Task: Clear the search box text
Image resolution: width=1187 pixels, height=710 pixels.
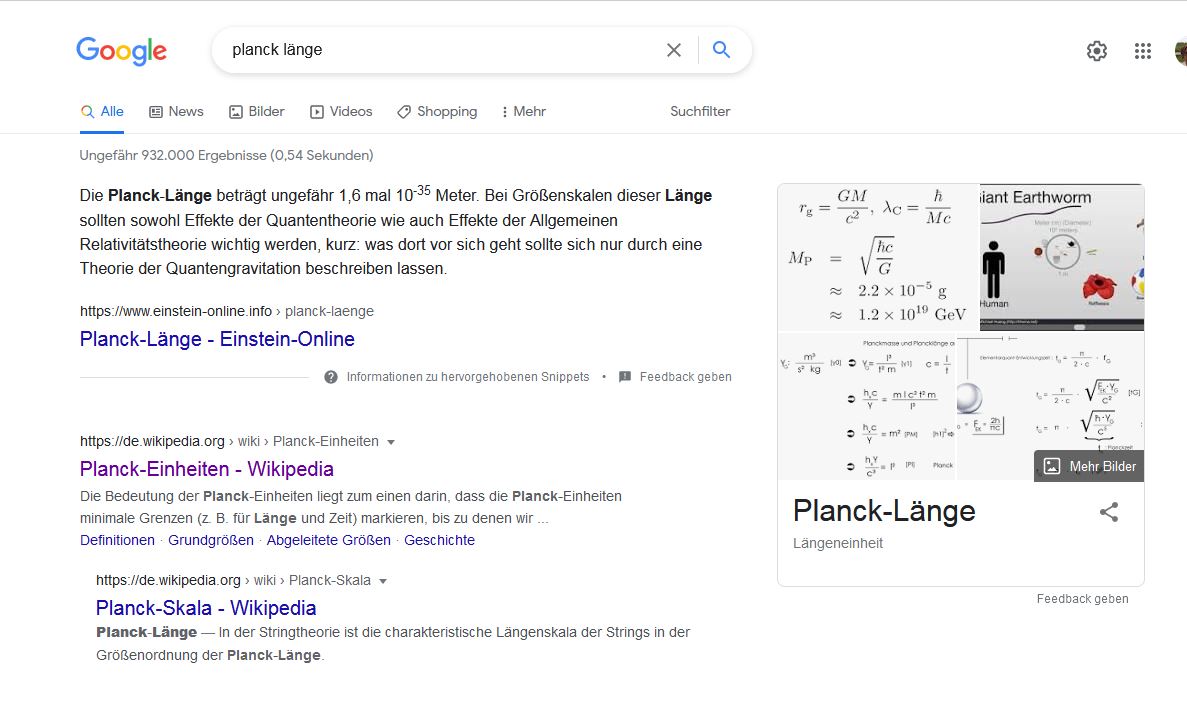Action: point(674,50)
